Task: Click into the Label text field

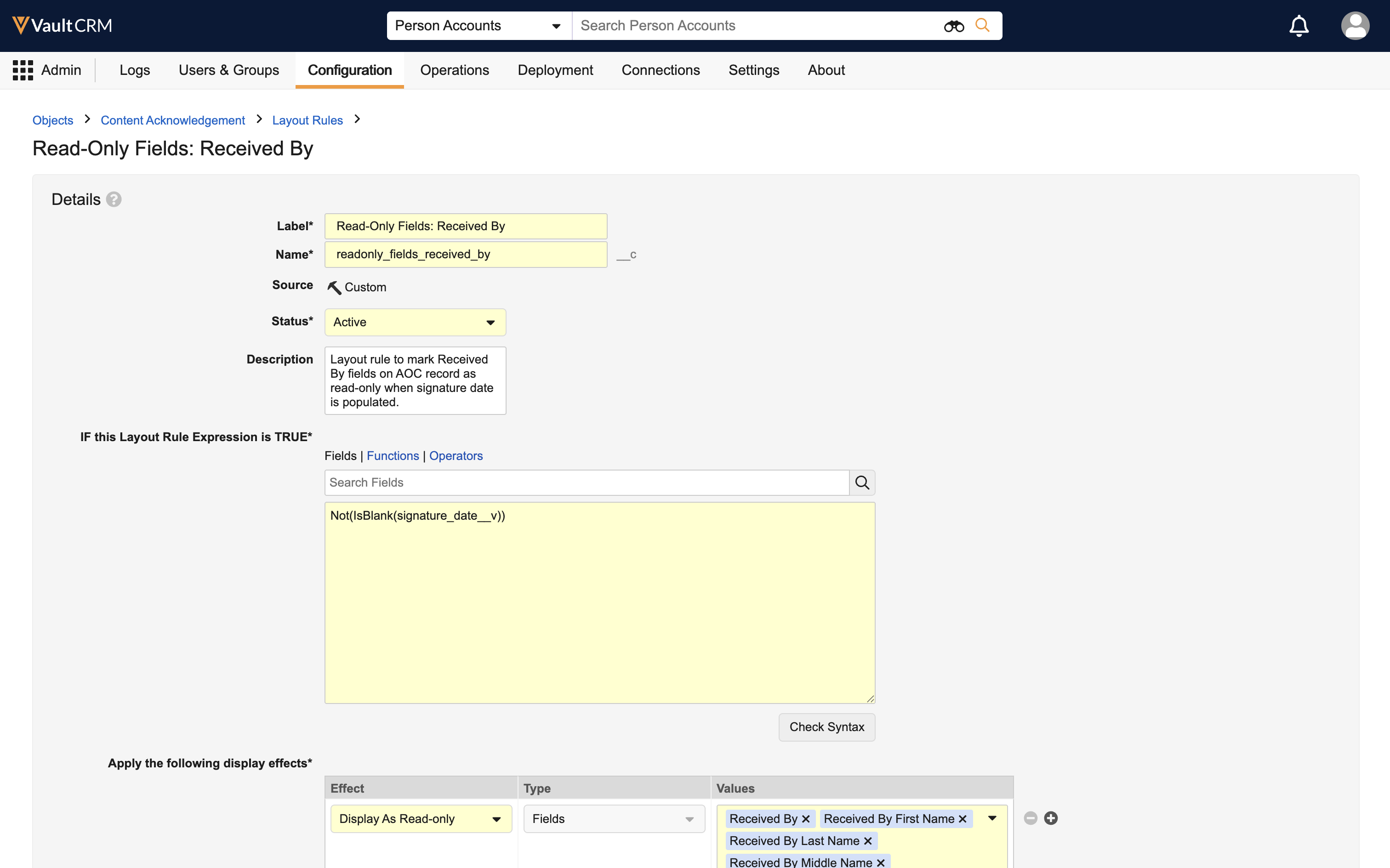Action: pos(466,226)
